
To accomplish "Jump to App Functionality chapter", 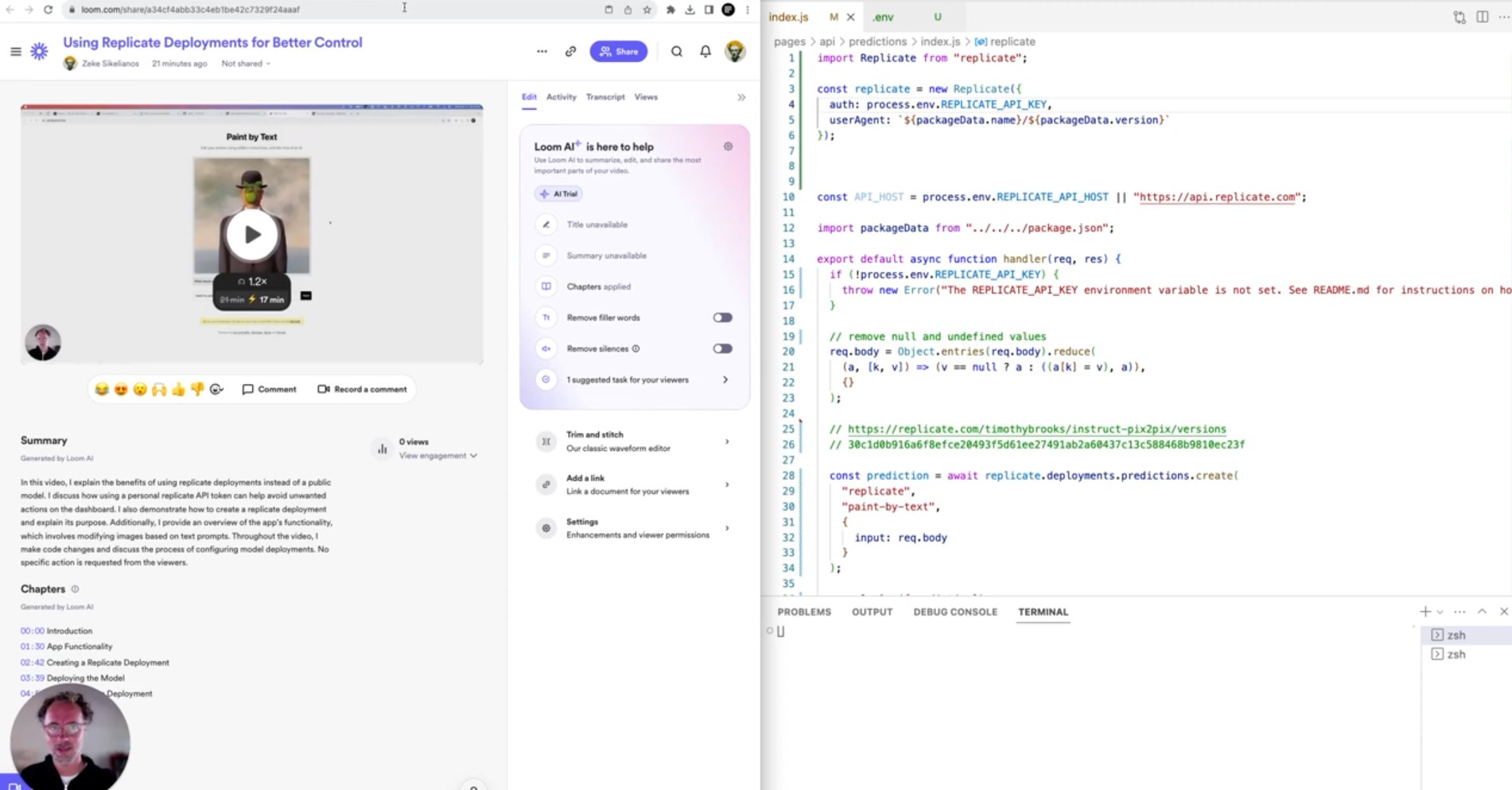I will tap(67, 647).
